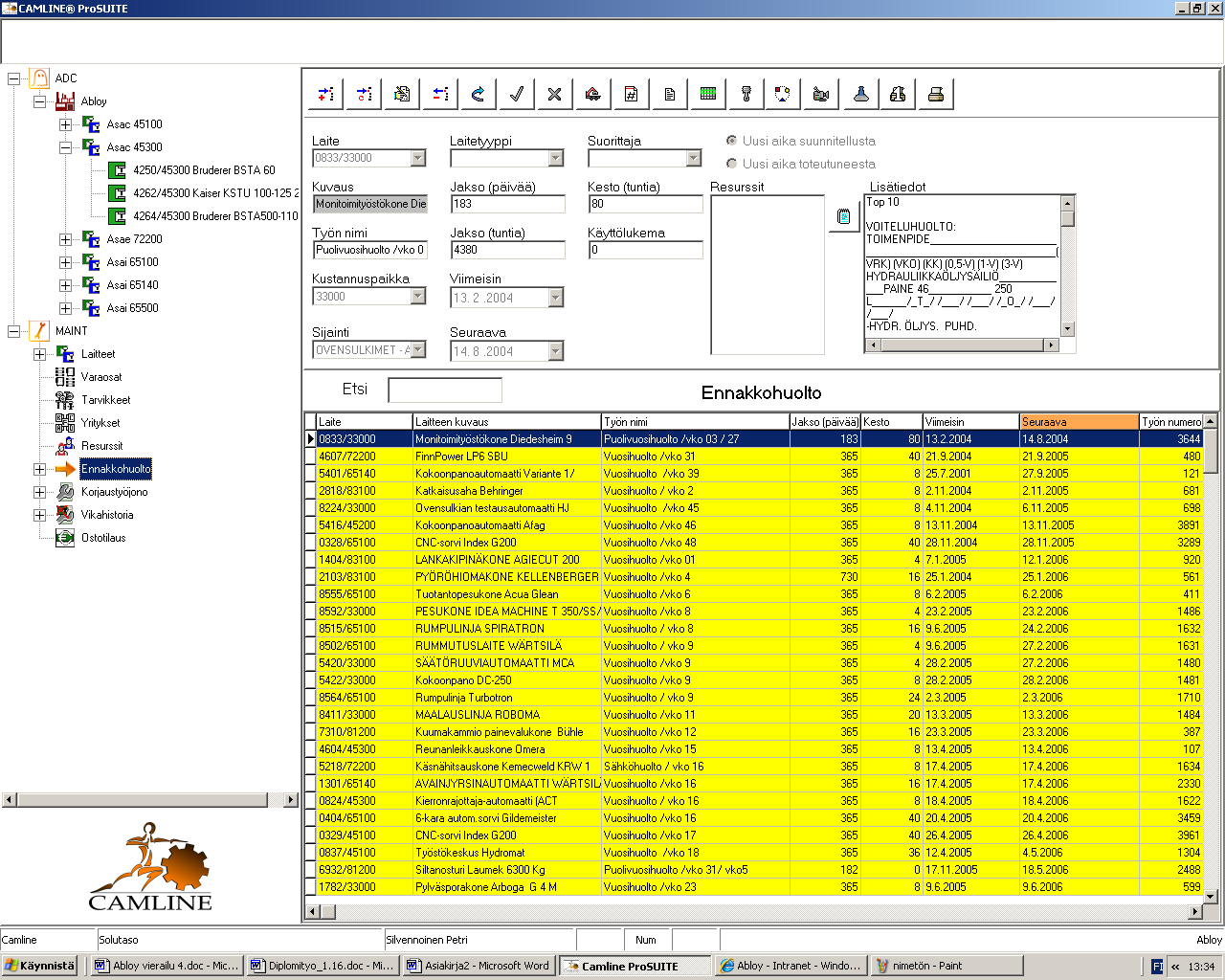Select Uusi aika toteutuneesta radio button
1225x980 pixels.
[732, 164]
